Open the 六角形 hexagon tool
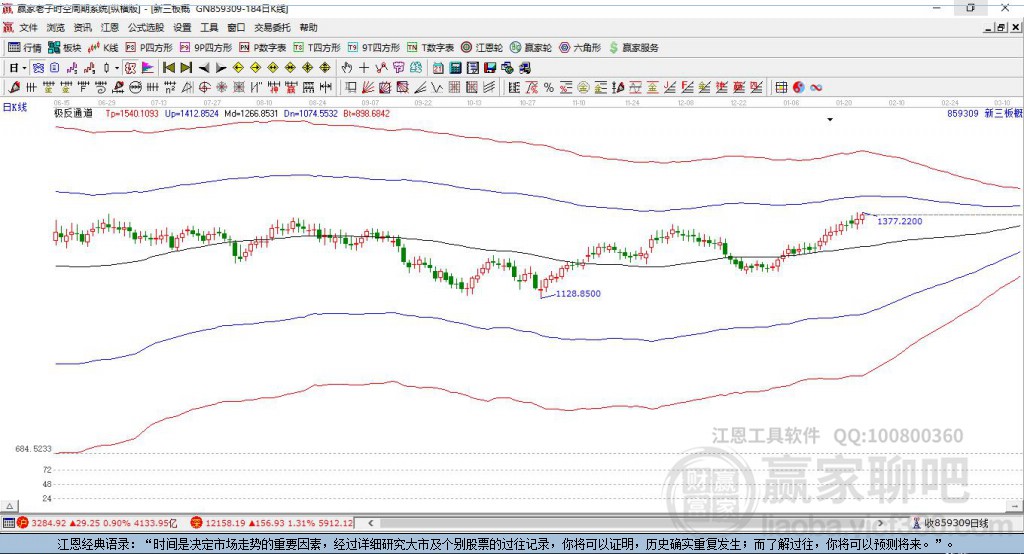 pos(580,48)
